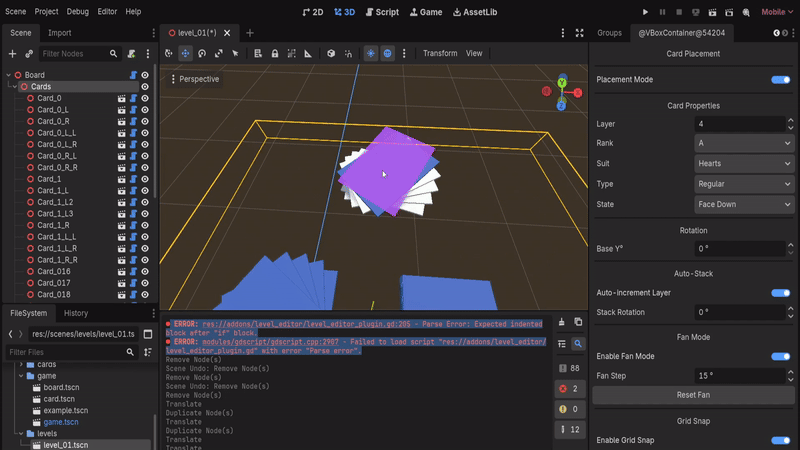Turn off the Placement Mode switch
This screenshot has width=800, height=450.
pyautogui.click(x=780, y=79)
